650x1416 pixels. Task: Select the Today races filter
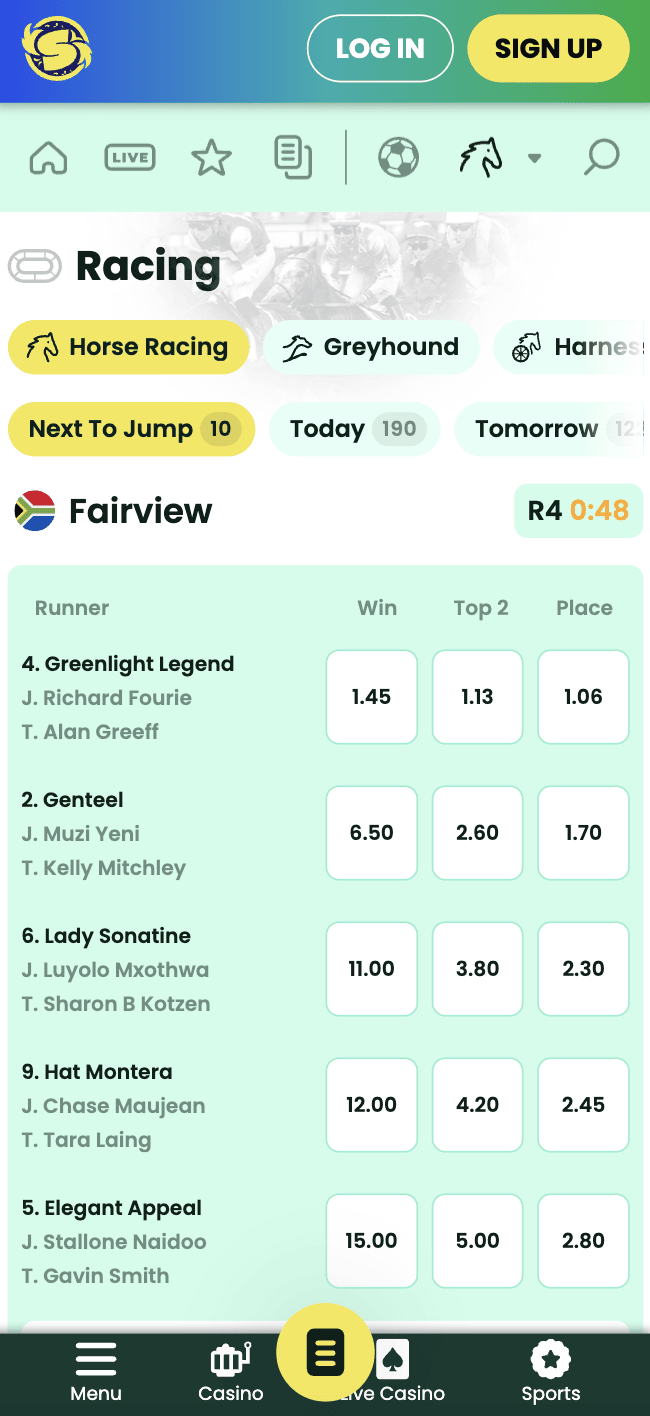(x=354, y=429)
